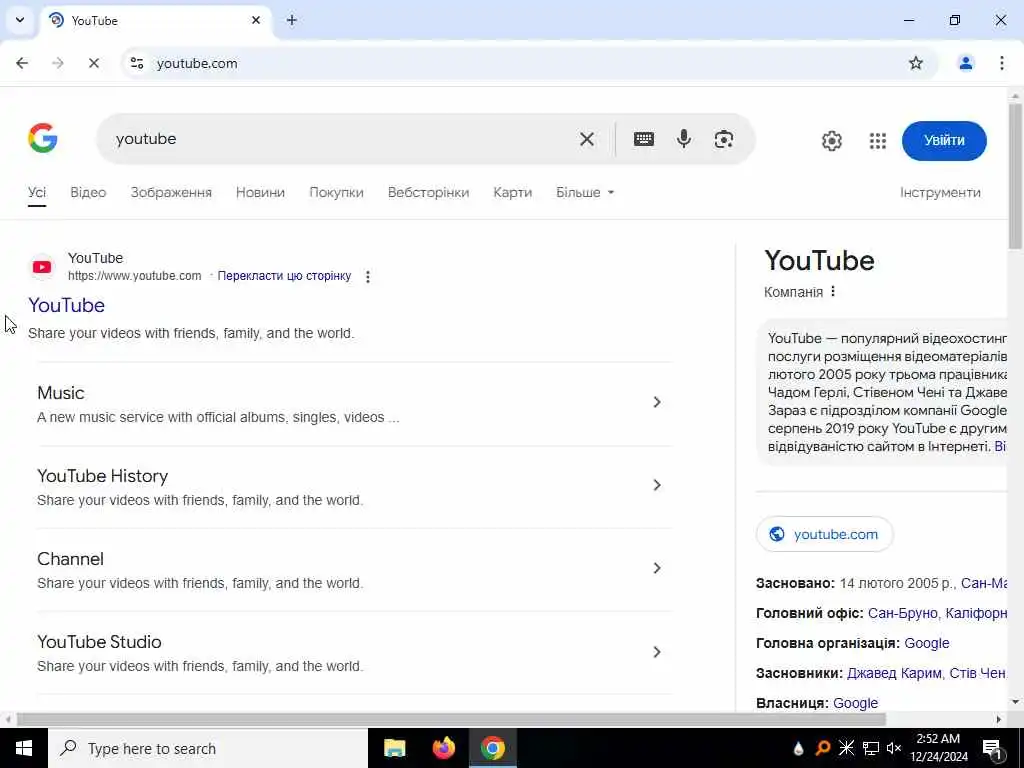Start voice search with microphone icon
This screenshot has width=1024, height=768.
coord(684,139)
